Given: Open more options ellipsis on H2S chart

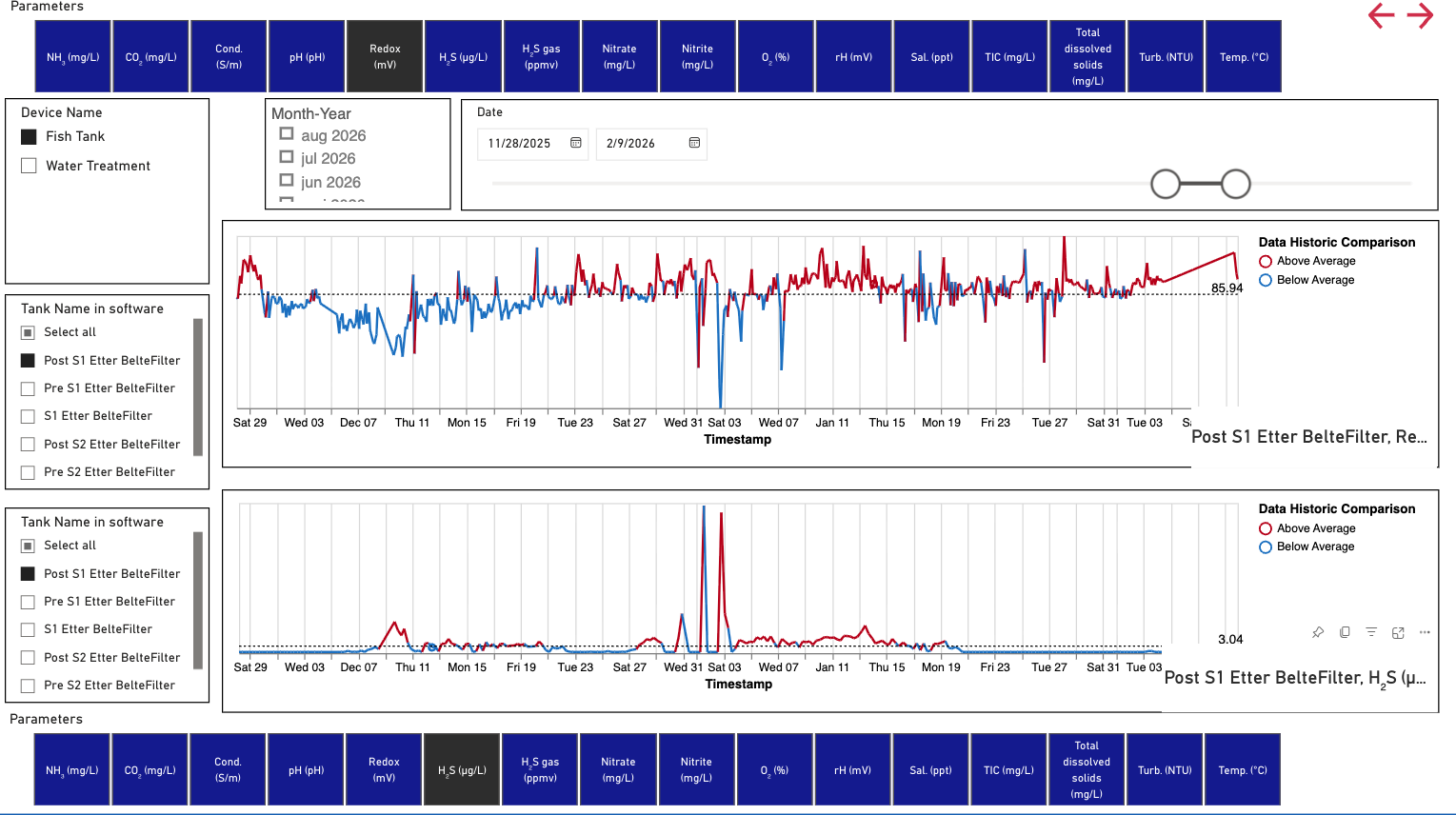Looking at the screenshot, I should pyautogui.click(x=1425, y=632).
